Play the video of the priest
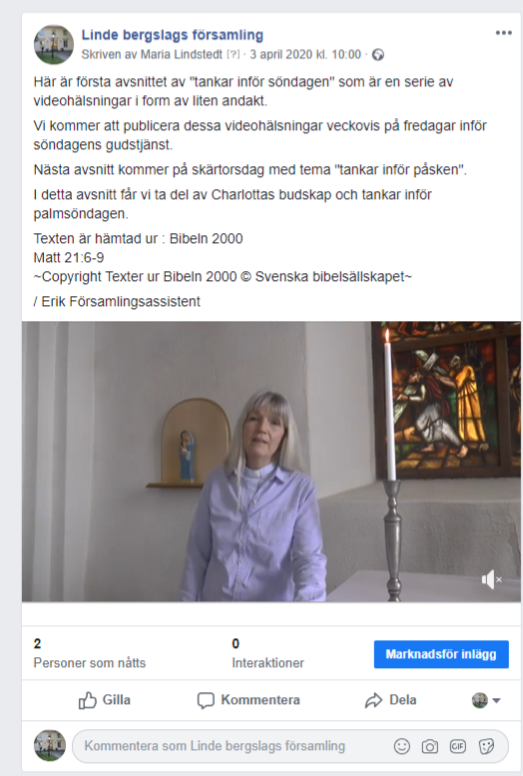523x776 pixels. click(271, 461)
